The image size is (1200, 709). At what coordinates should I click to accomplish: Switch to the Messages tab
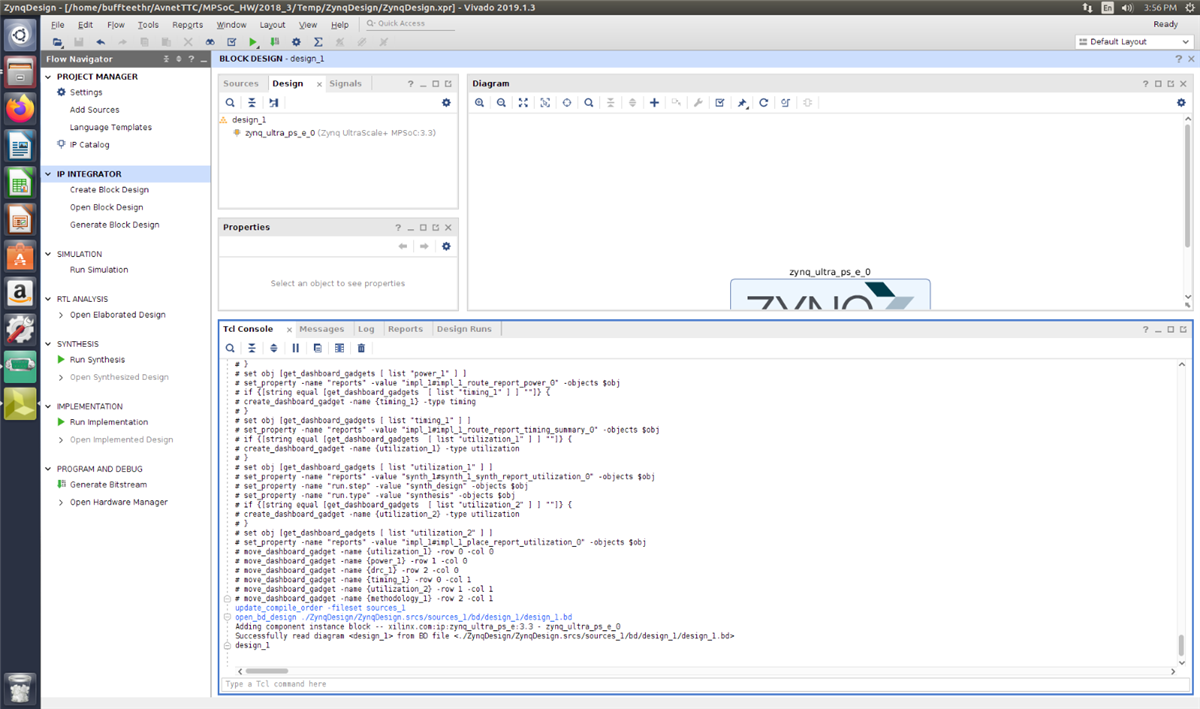pos(321,329)
